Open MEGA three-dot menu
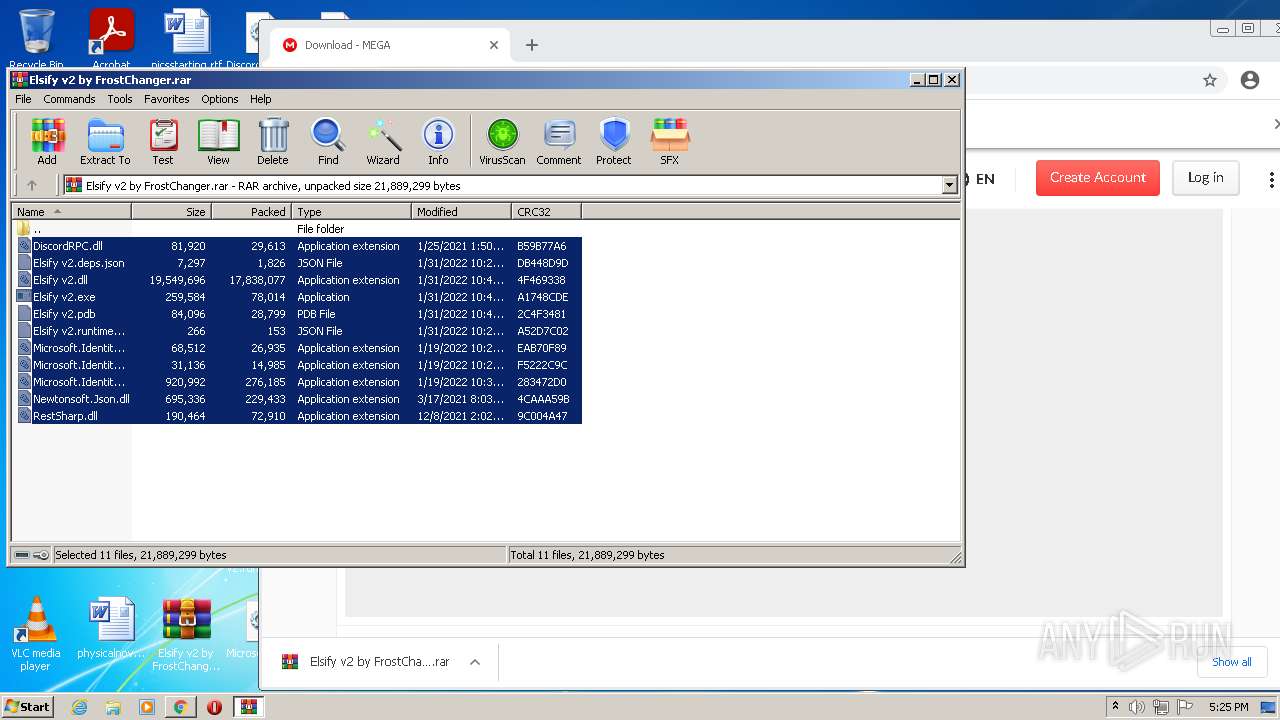 point(1271,179)
